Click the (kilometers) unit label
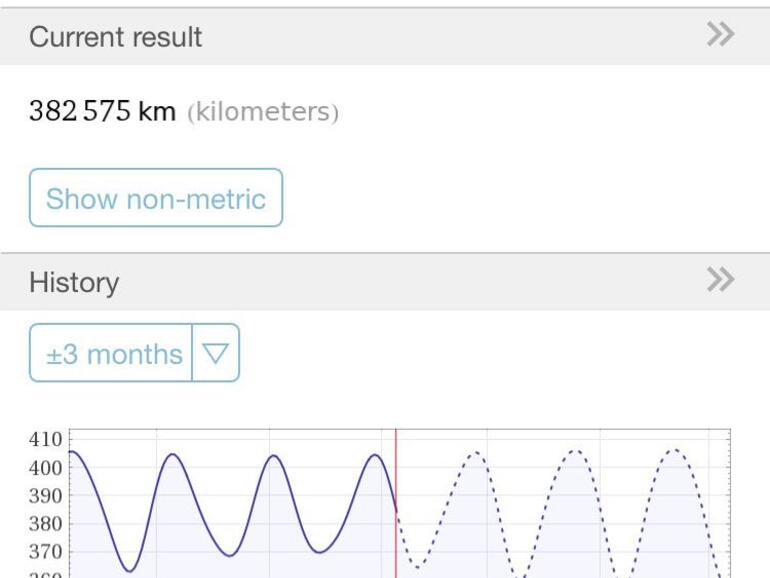The height and width of the screenshot is (578, 770). (x=262, y=112)
